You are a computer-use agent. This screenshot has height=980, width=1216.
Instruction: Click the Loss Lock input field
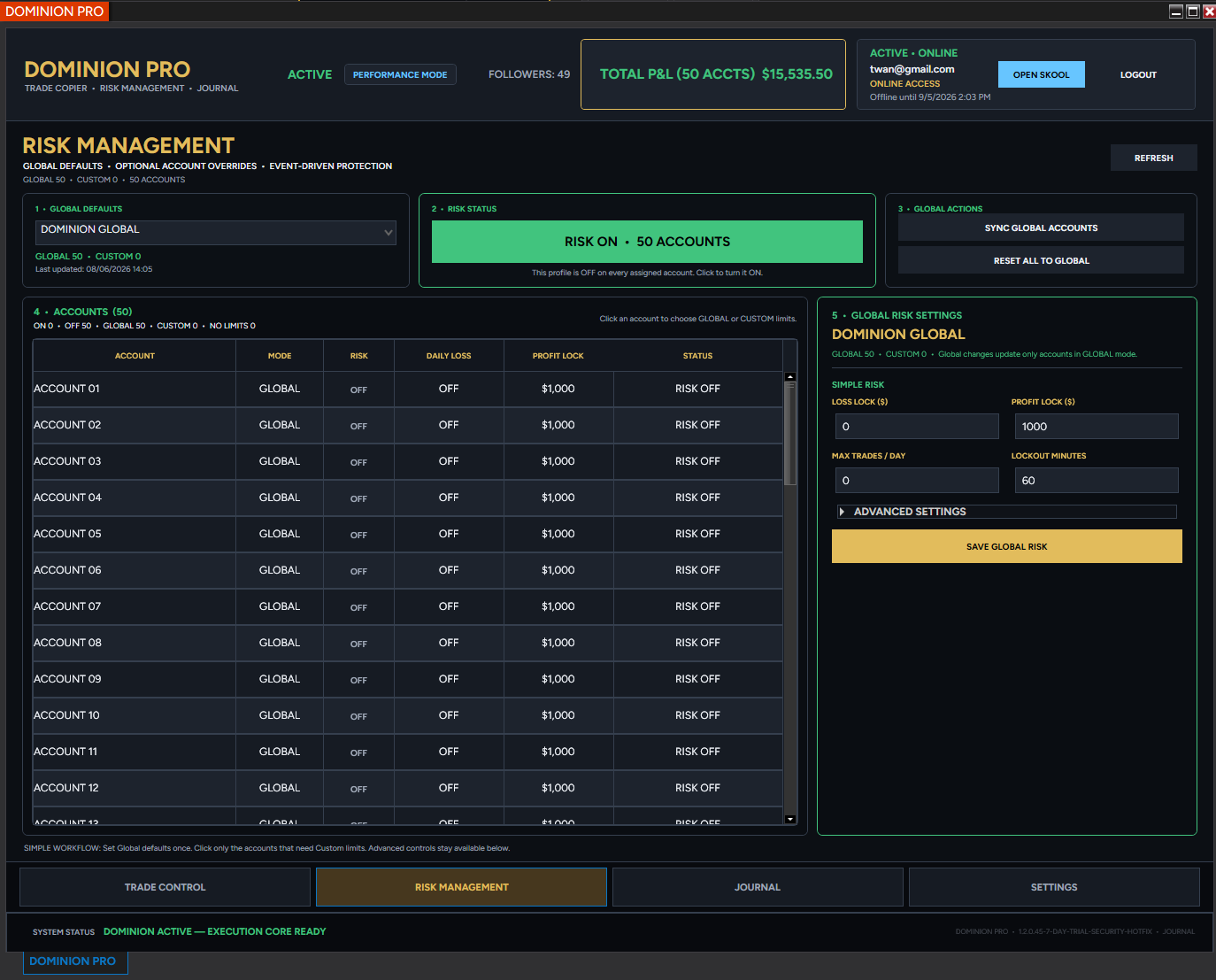pyautogui.click(x=917, y=426)
